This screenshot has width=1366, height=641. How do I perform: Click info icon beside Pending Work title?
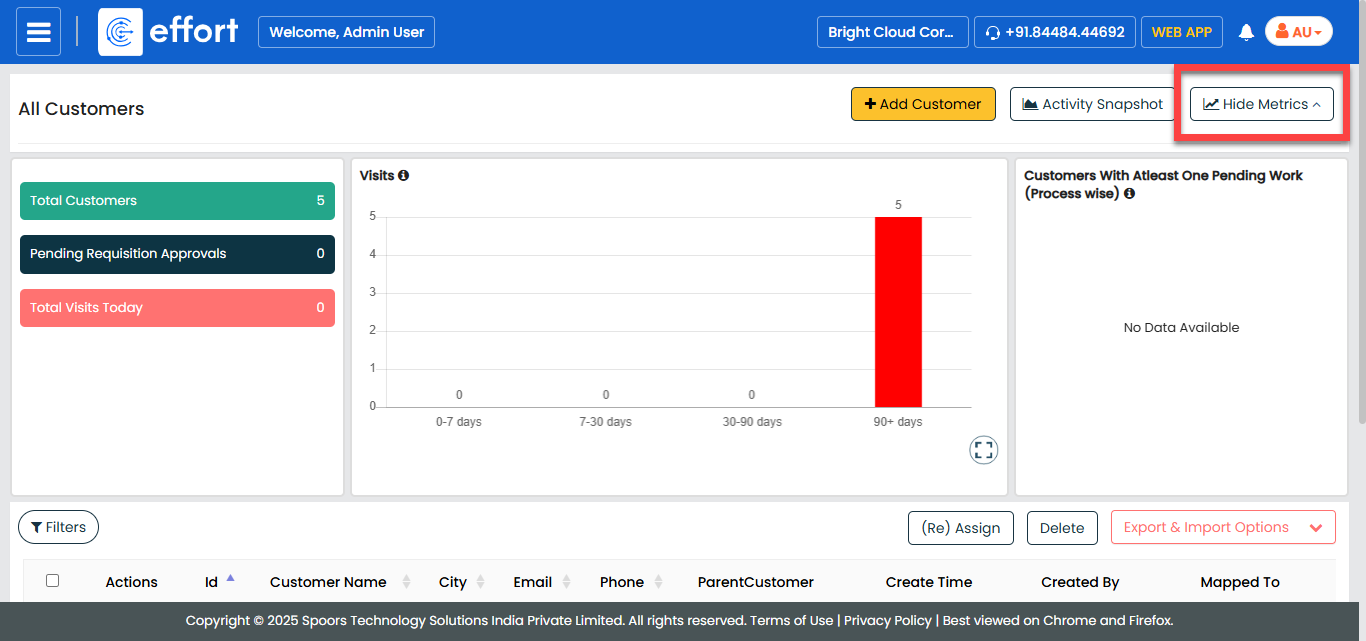pyautogui.click(x=1129, y=194)
